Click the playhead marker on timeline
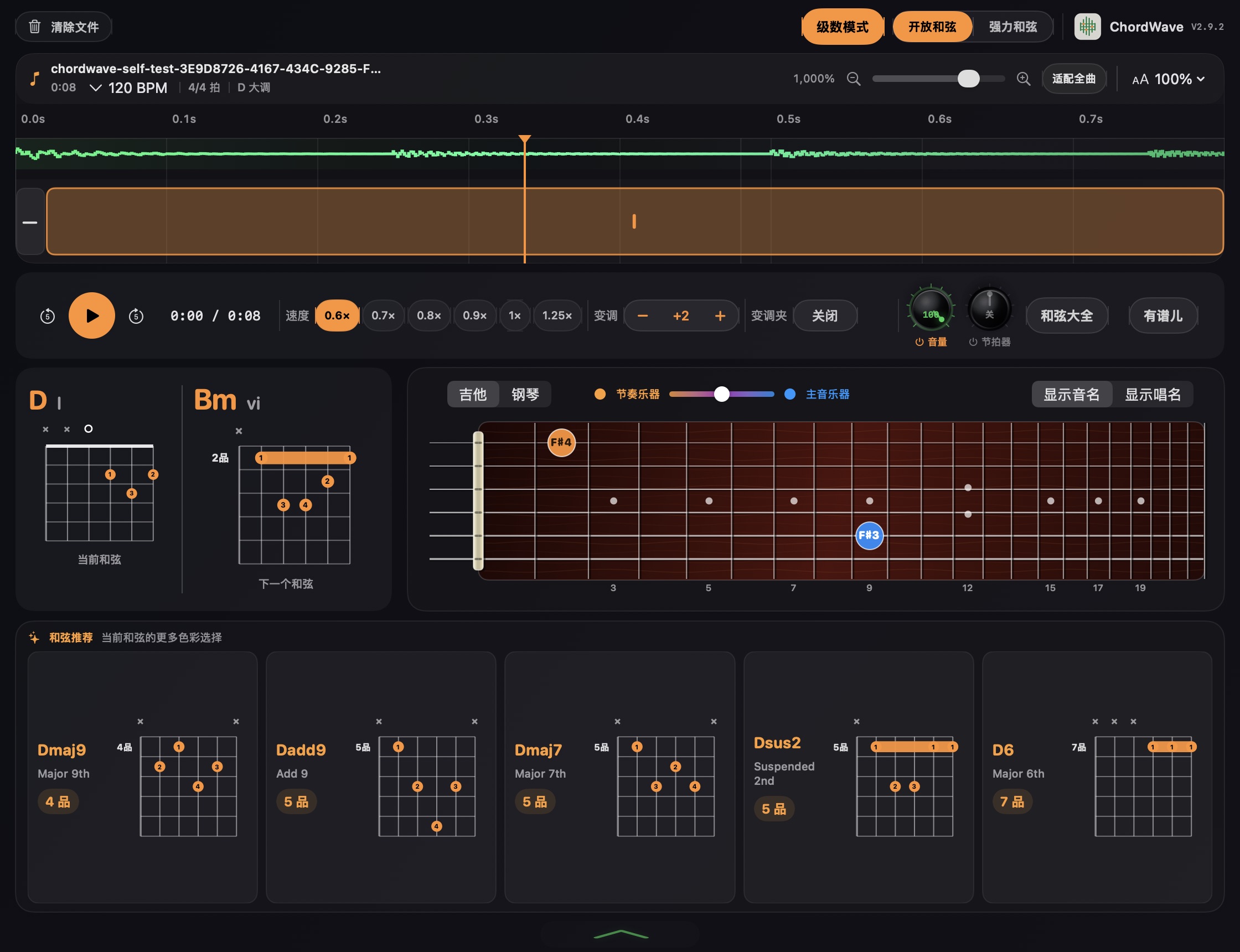 click(x=525, y=139)
